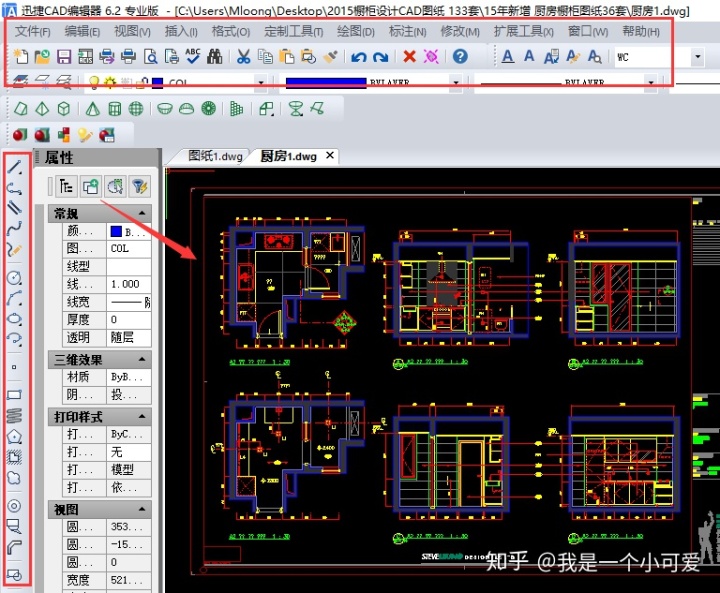
Task: Open the materials colored cubes icon
Action: click(x=63, y=135)
